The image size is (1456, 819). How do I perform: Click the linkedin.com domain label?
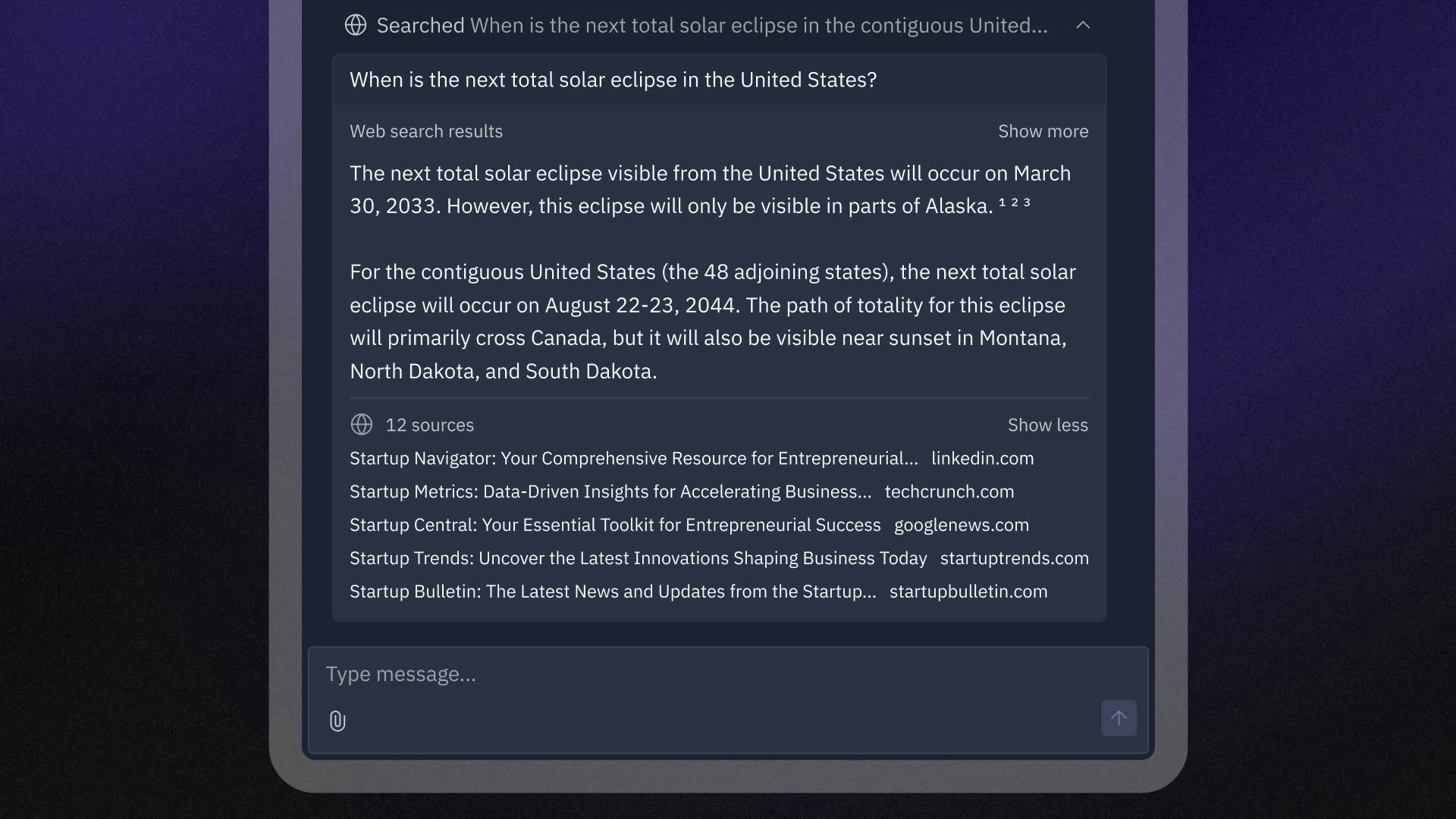pyautogui.click(x=983, y=458)
